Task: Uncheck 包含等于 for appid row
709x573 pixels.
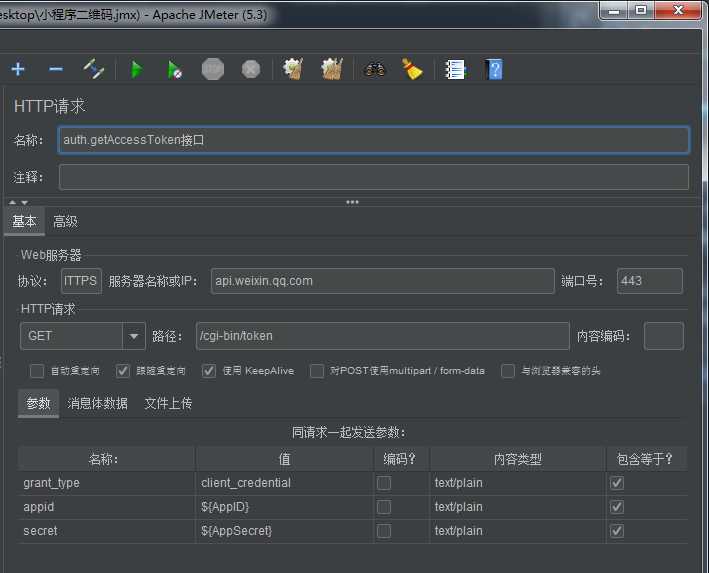Action: click(x=617, y=507)
